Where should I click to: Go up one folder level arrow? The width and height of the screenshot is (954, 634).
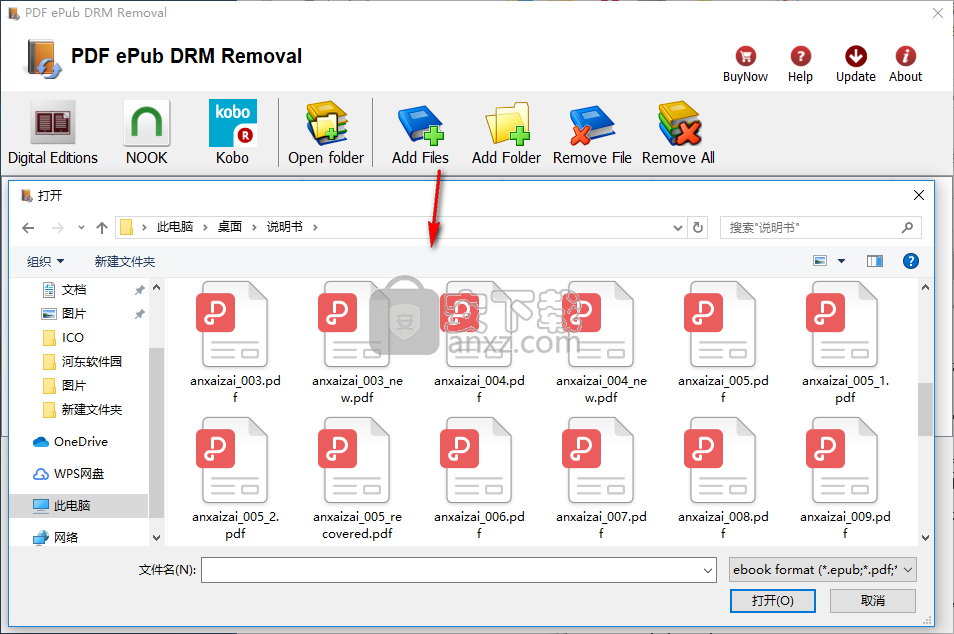point(102,228)
